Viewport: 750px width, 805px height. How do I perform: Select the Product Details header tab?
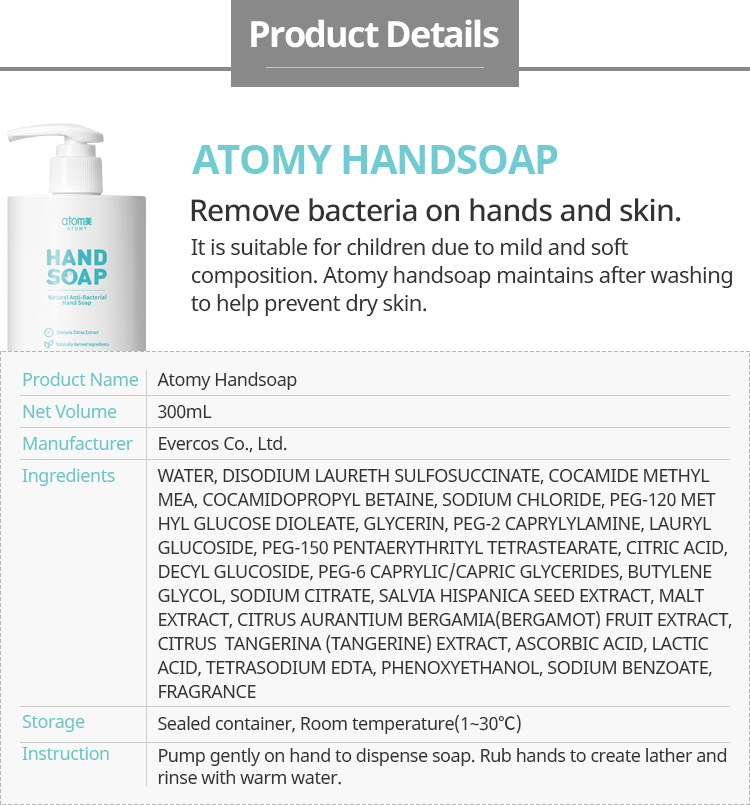coord(373,36)
